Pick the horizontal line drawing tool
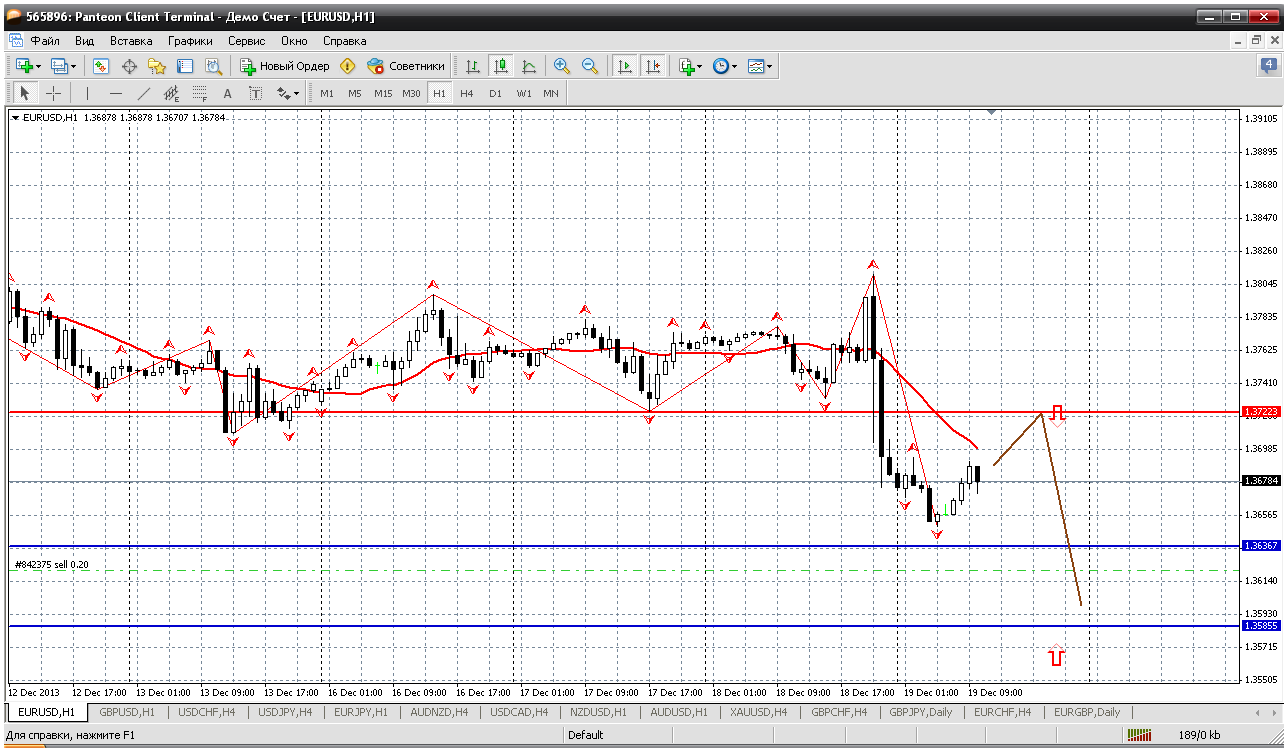The image size is (1288, 748). 116,93
